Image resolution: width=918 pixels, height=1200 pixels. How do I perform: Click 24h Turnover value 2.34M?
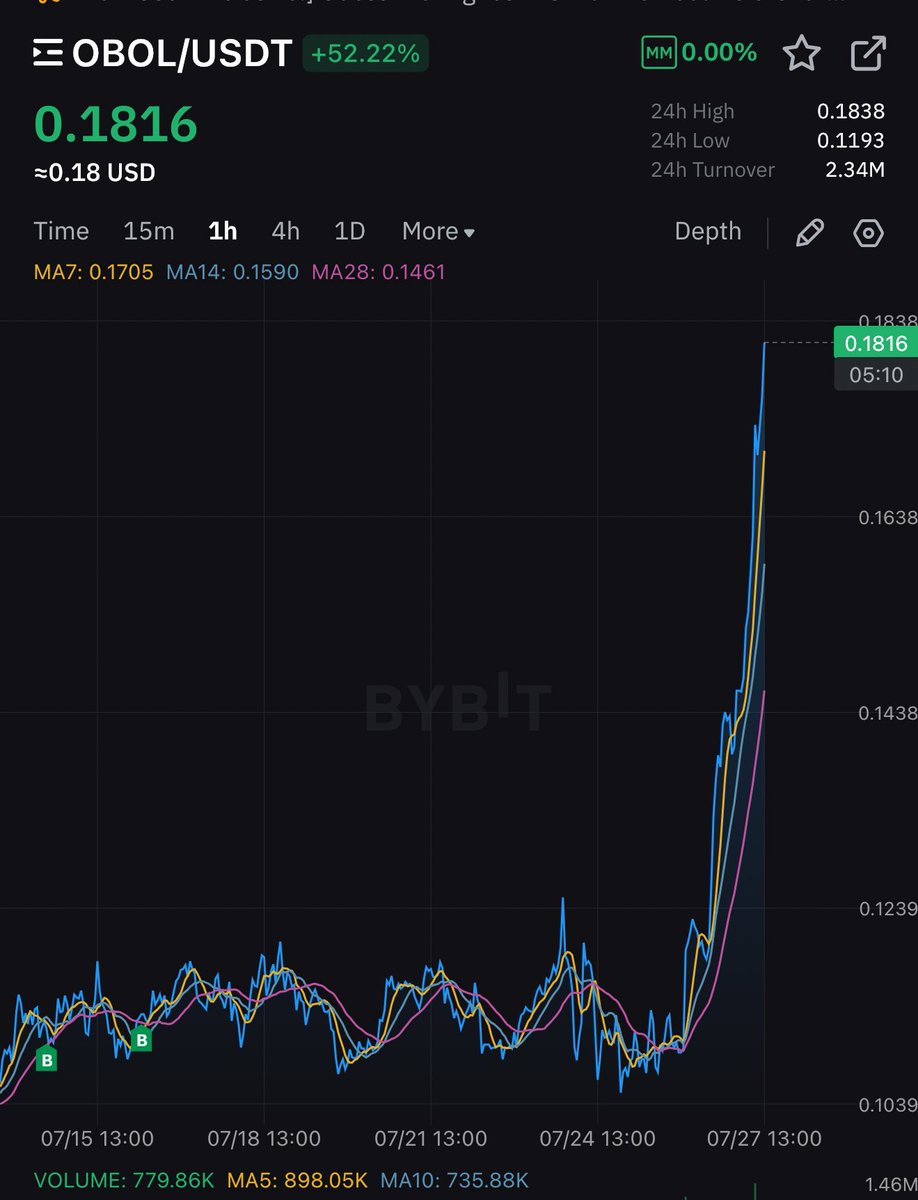[855, 170]
